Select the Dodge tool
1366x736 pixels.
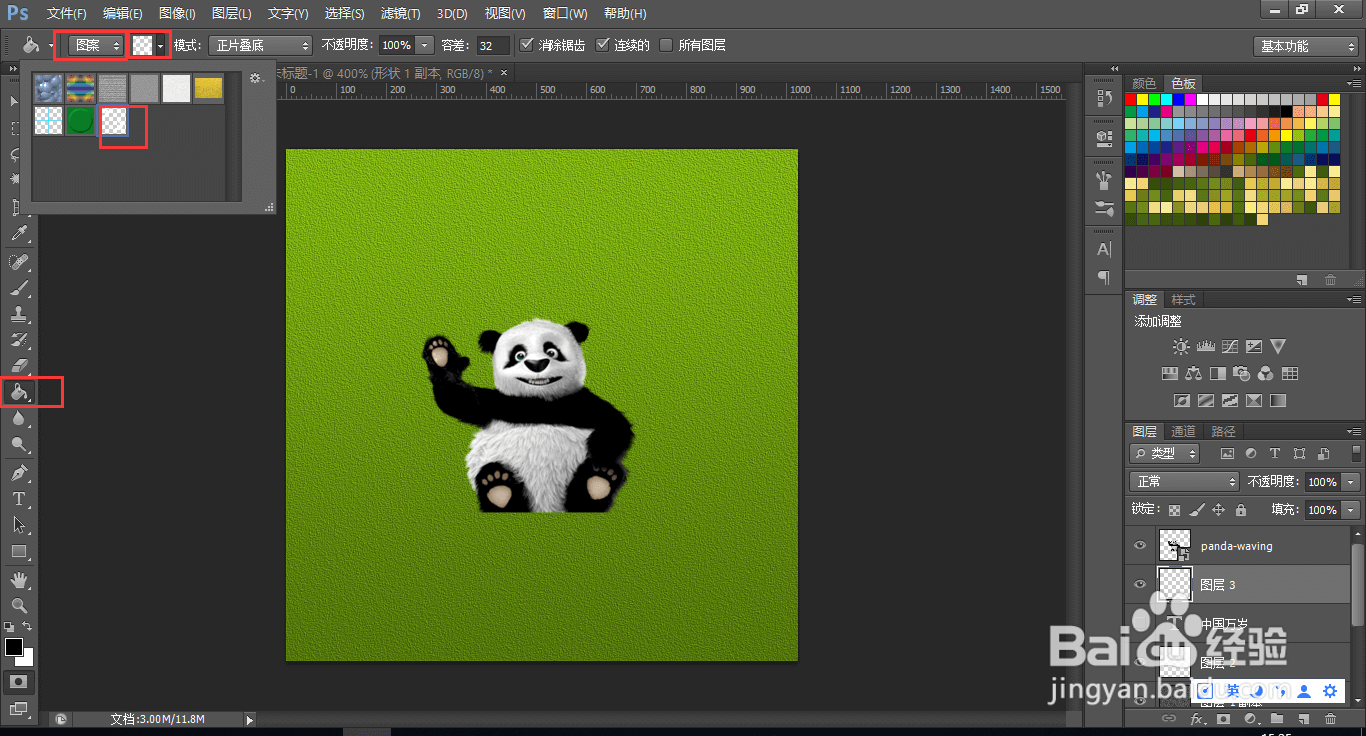coord(18,445)
